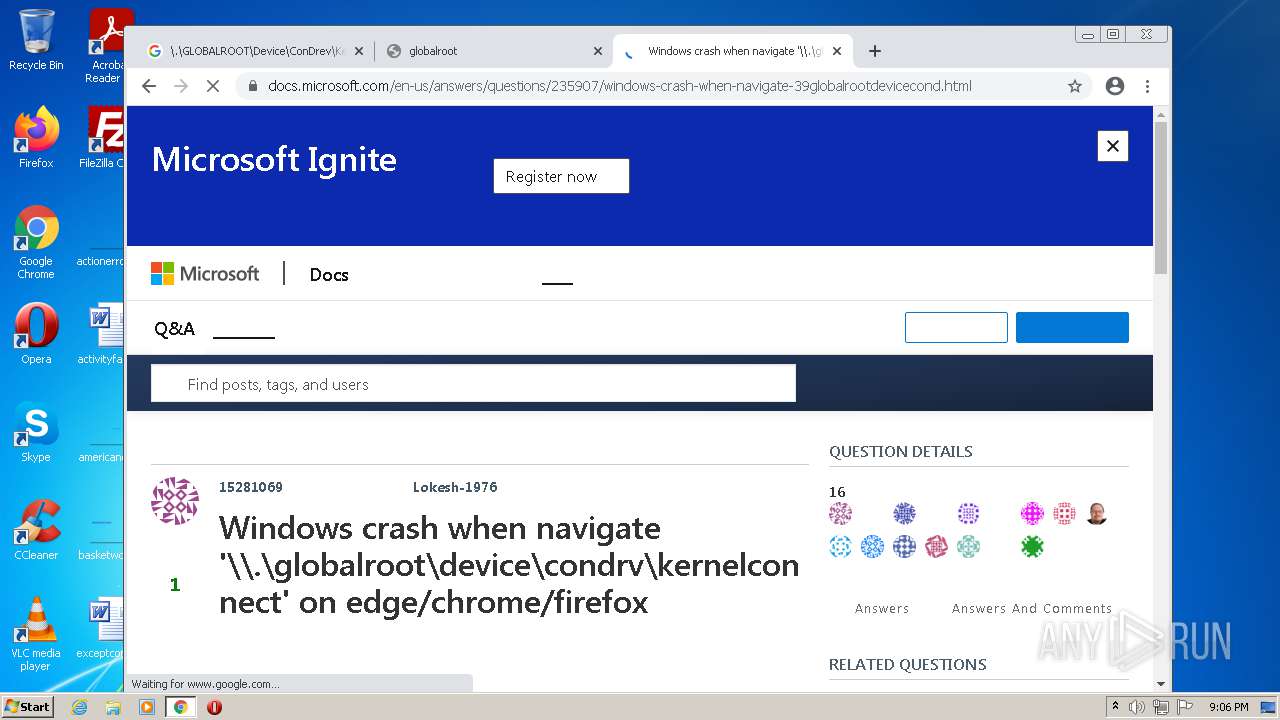Click Chrome taskbar icon
Image resolution: width=1280 pixels, height=720 pixels.
click(180, 707)
